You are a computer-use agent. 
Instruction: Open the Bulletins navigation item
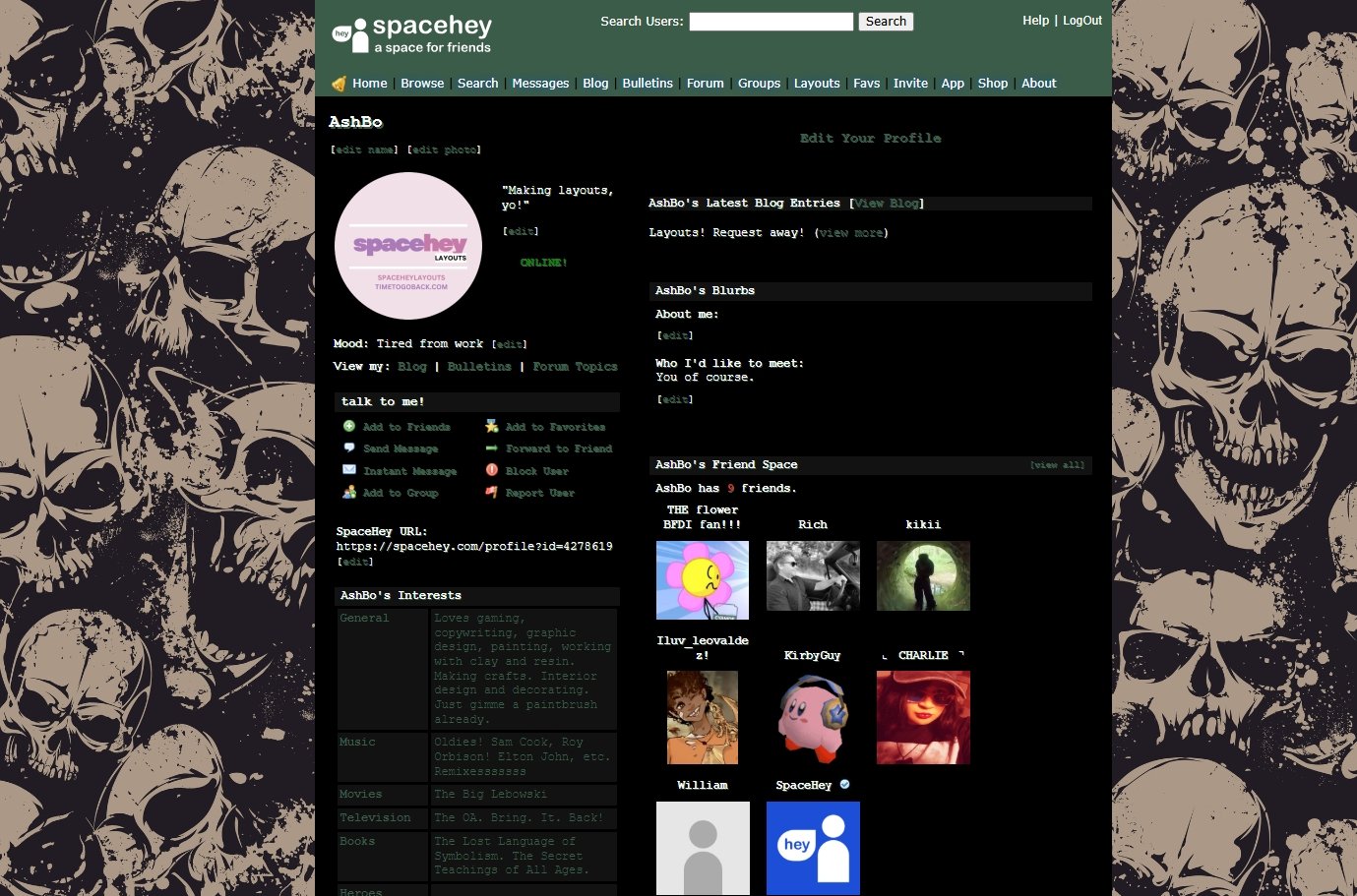tap(648, 84)
